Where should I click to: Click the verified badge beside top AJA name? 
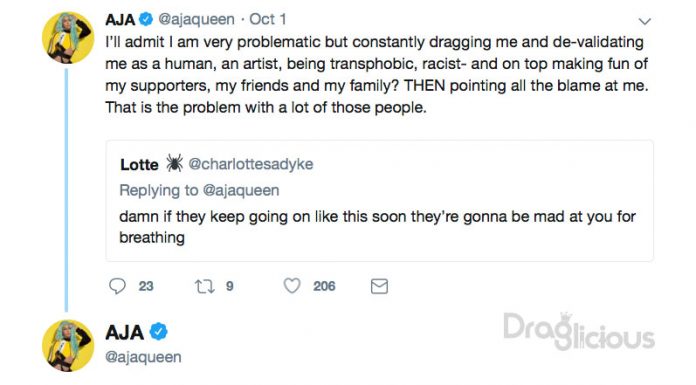(x=146, y=19)
